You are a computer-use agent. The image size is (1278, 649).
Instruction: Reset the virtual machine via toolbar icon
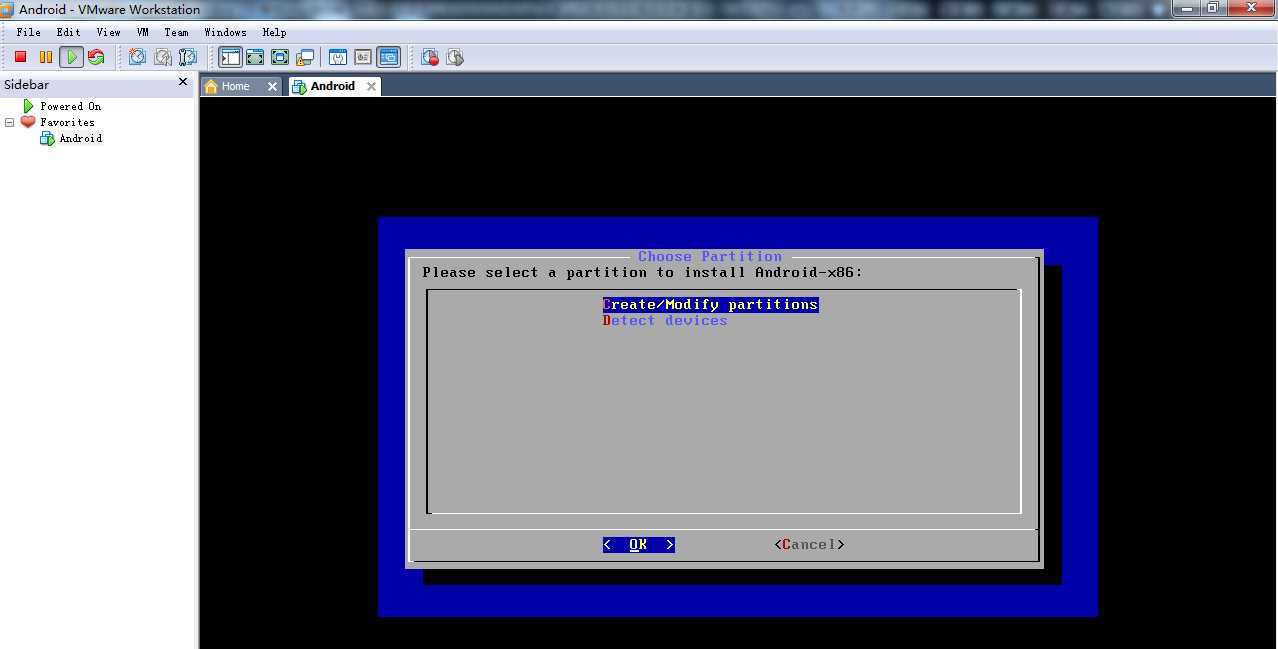(x=96, y=57)
